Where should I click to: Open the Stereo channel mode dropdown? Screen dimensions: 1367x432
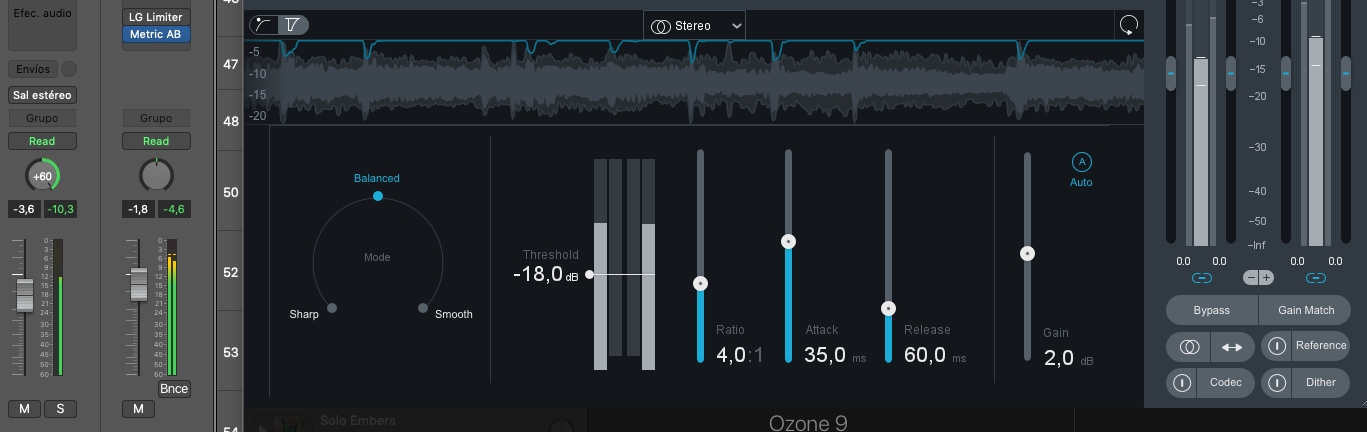coord(695,26)
